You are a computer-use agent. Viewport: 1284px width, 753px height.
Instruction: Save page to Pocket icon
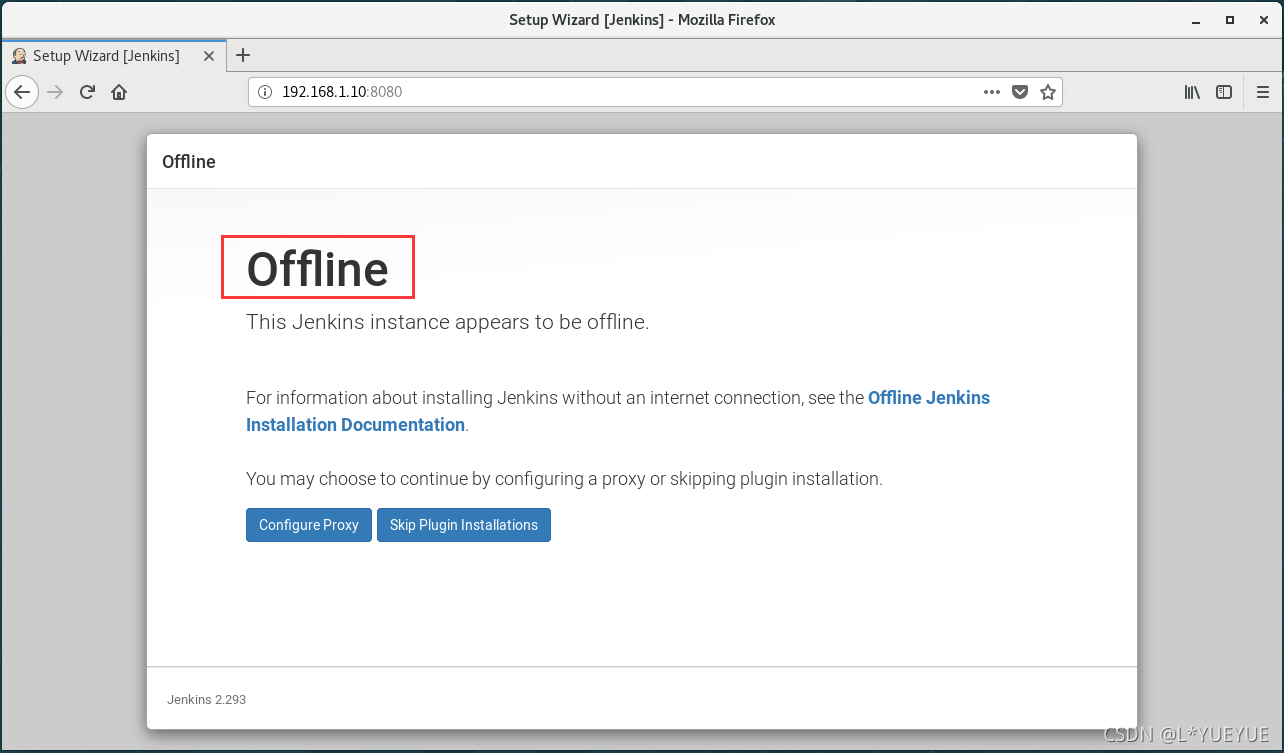[1020, 92]
